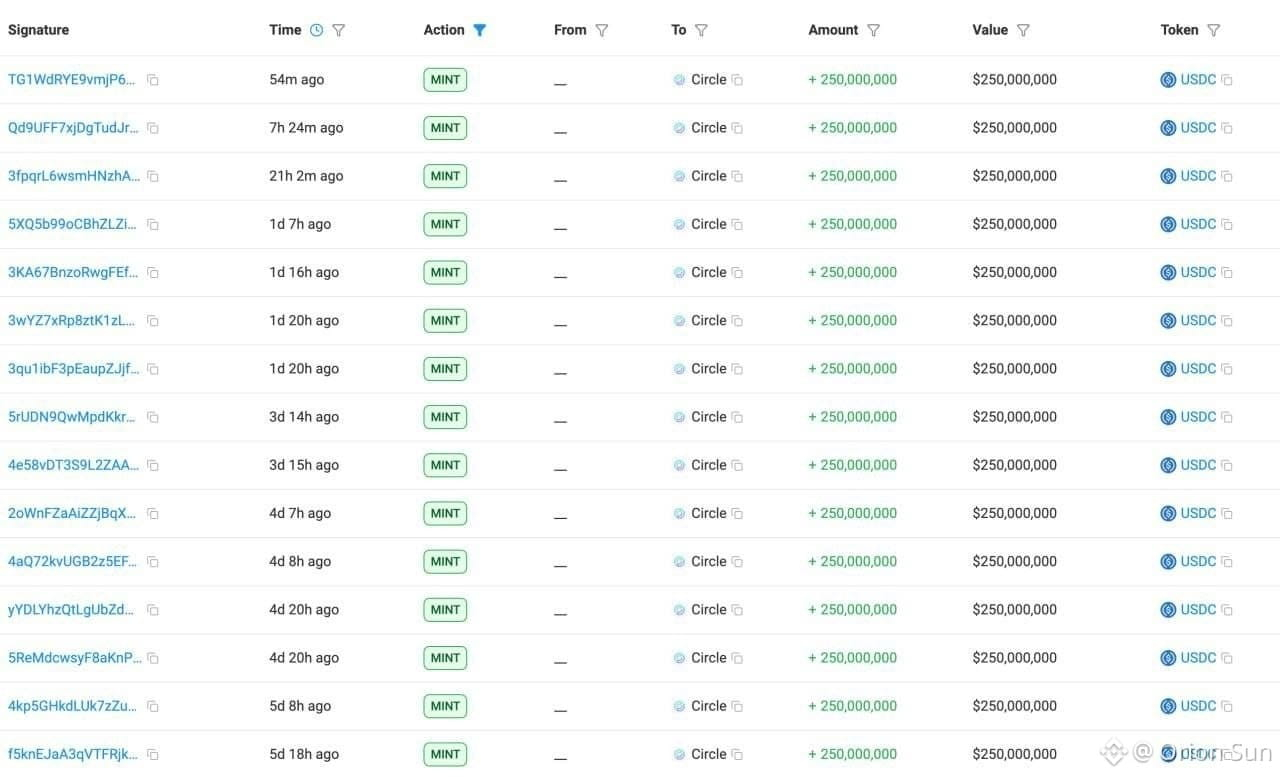Open the USDC token link in the 1d 16h ago row
Screen dimensions: 1280x777
click(x=1198, y=272)
